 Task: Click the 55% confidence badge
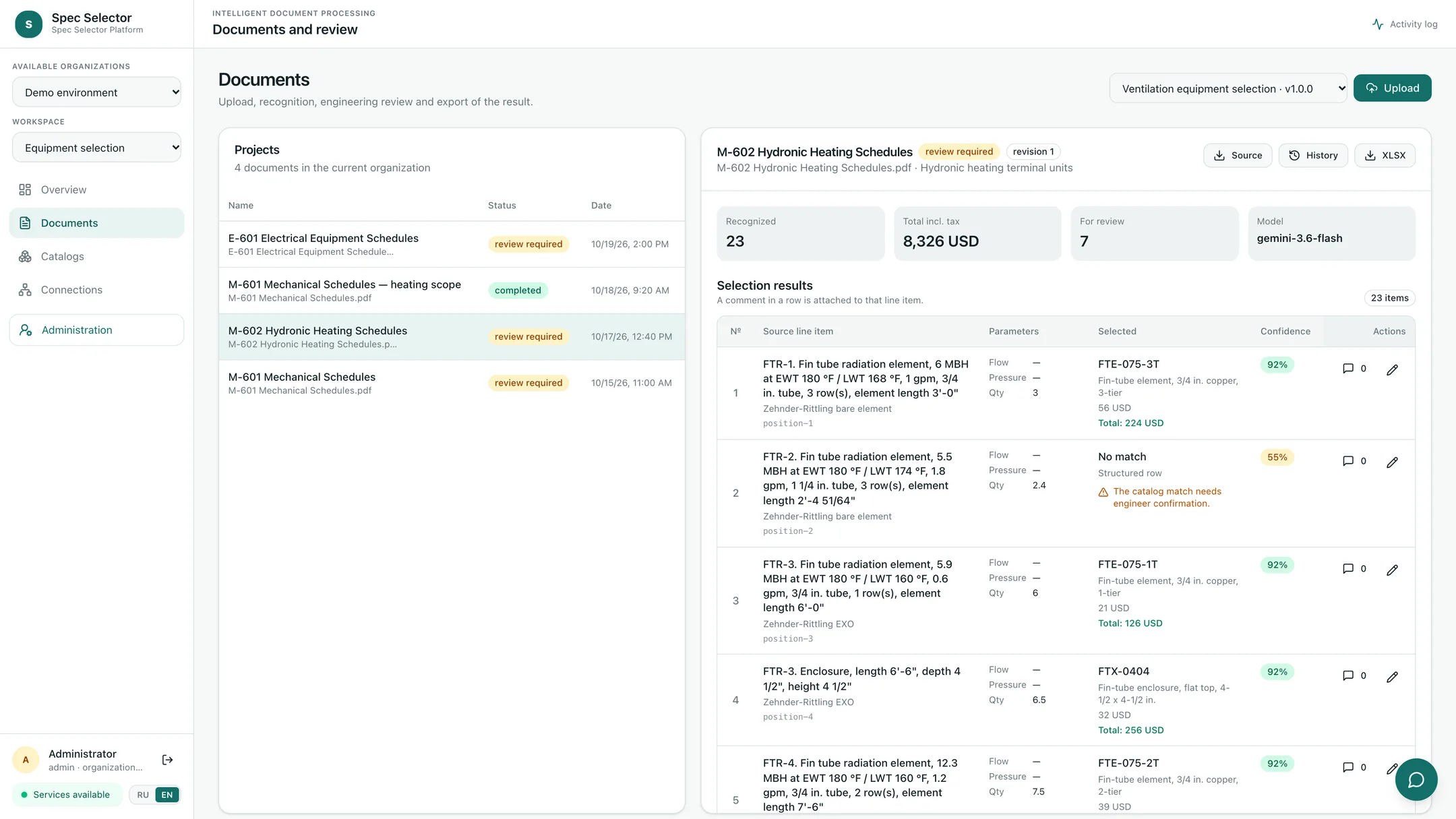click(1277, 457)
